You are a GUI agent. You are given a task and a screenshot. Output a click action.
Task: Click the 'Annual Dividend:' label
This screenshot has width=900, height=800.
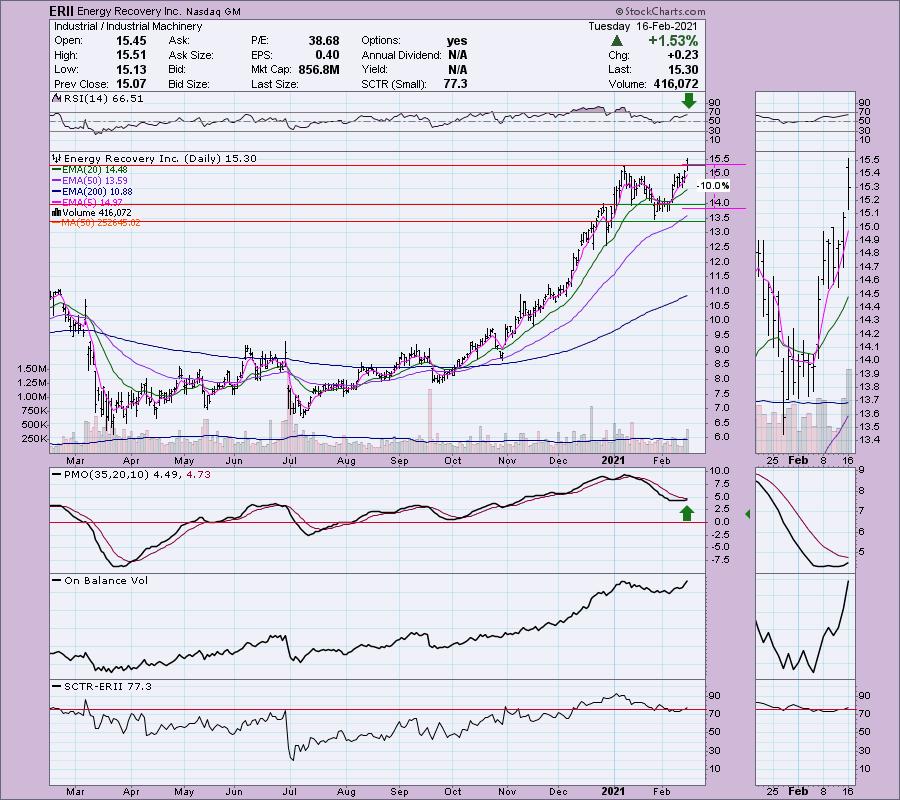pos(401,55)
